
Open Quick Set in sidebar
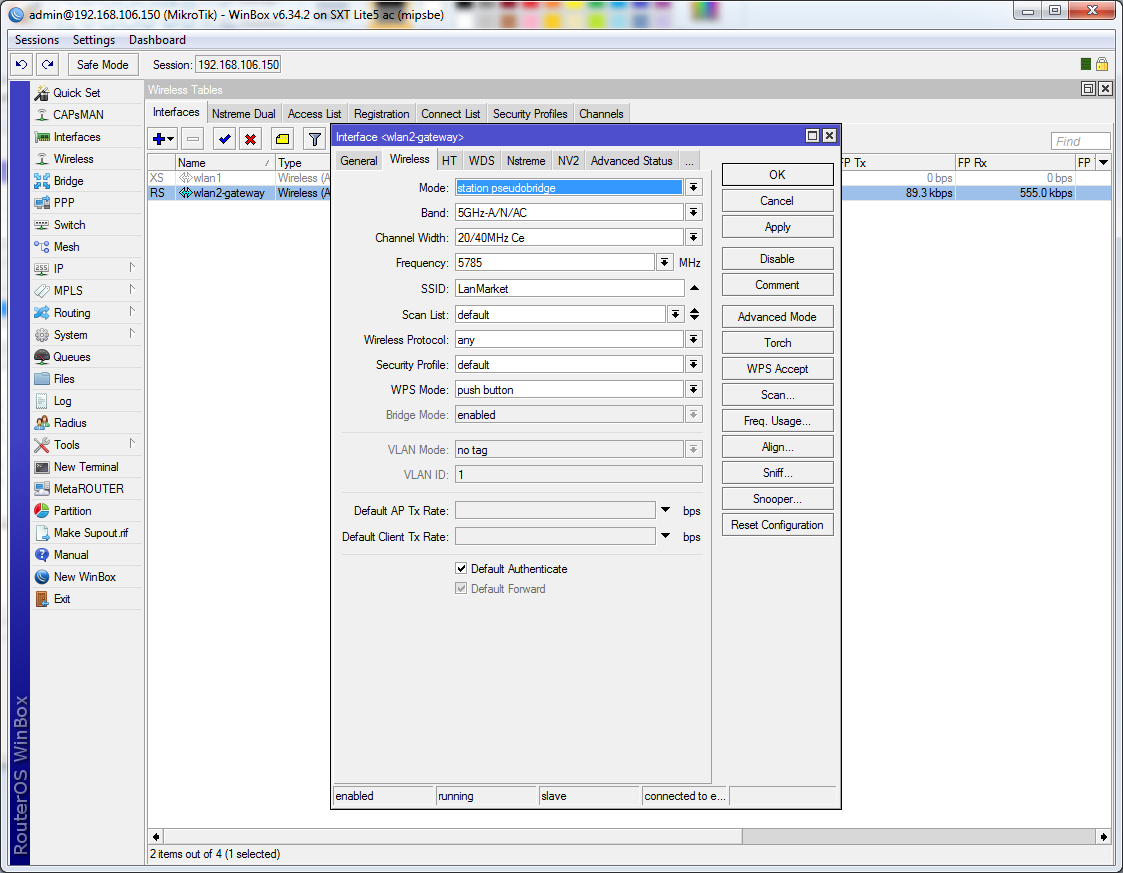tap(76, 93)
